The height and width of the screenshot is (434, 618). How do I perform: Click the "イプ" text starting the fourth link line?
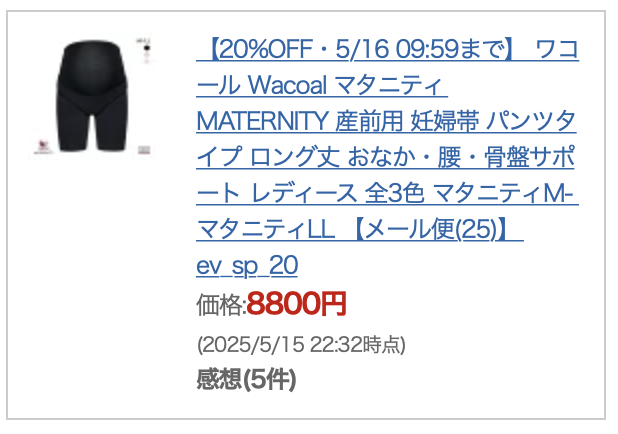pos(219,157)
